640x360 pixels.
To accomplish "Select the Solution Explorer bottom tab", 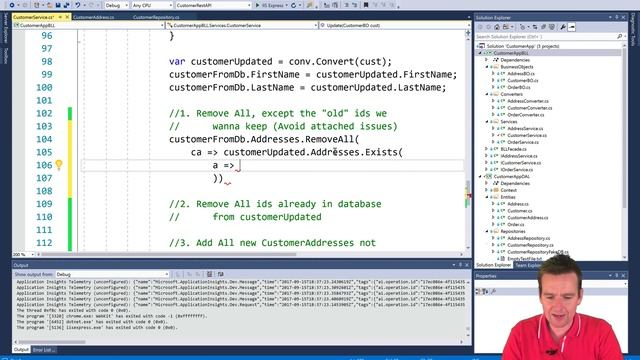I will point(493,265).
